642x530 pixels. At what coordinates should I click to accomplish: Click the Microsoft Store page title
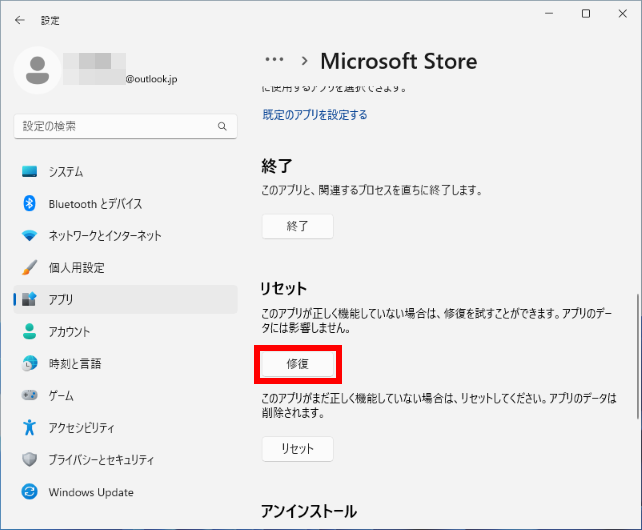(x=398, y=61)
